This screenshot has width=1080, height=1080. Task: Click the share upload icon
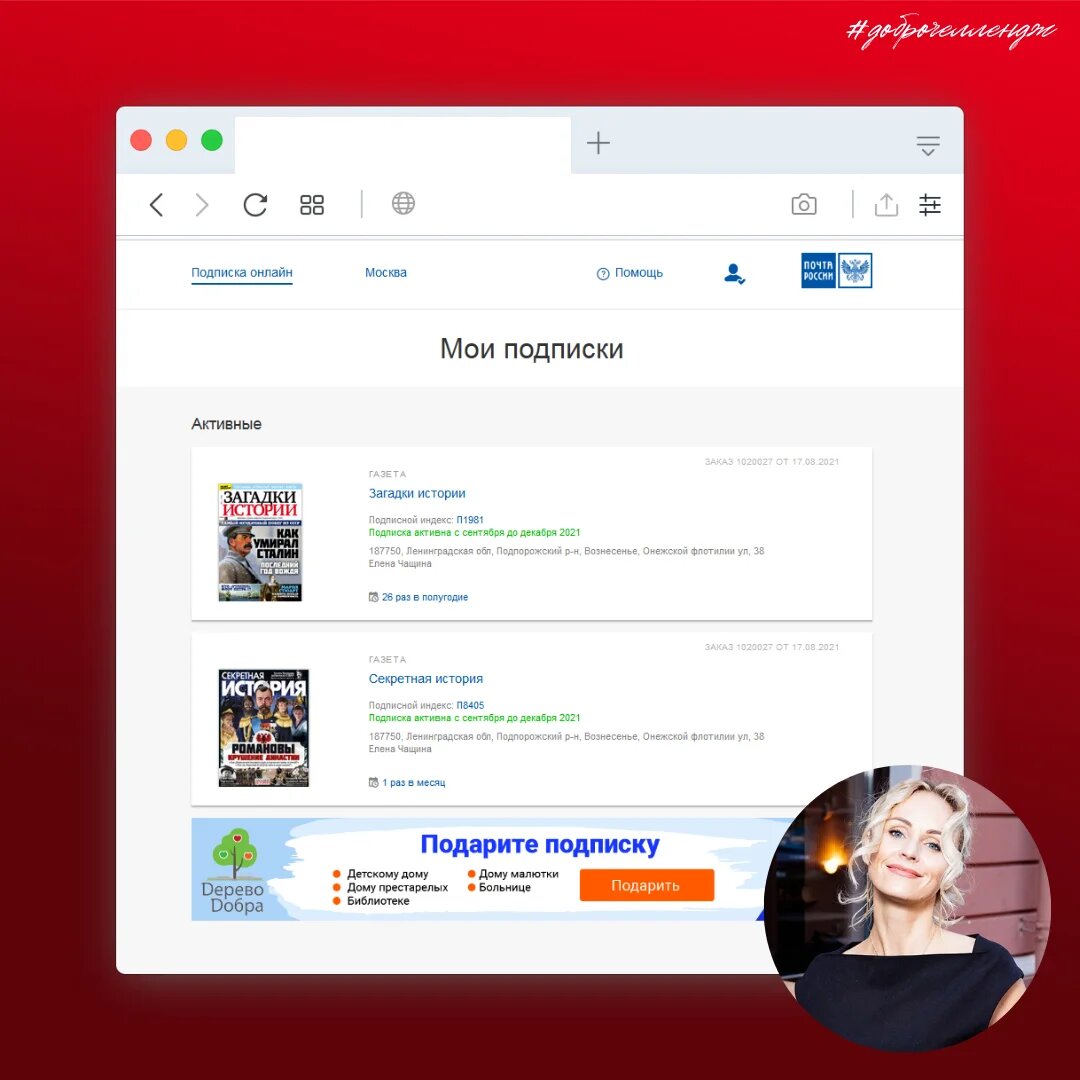pyautogui.click(x=886, y=205)
